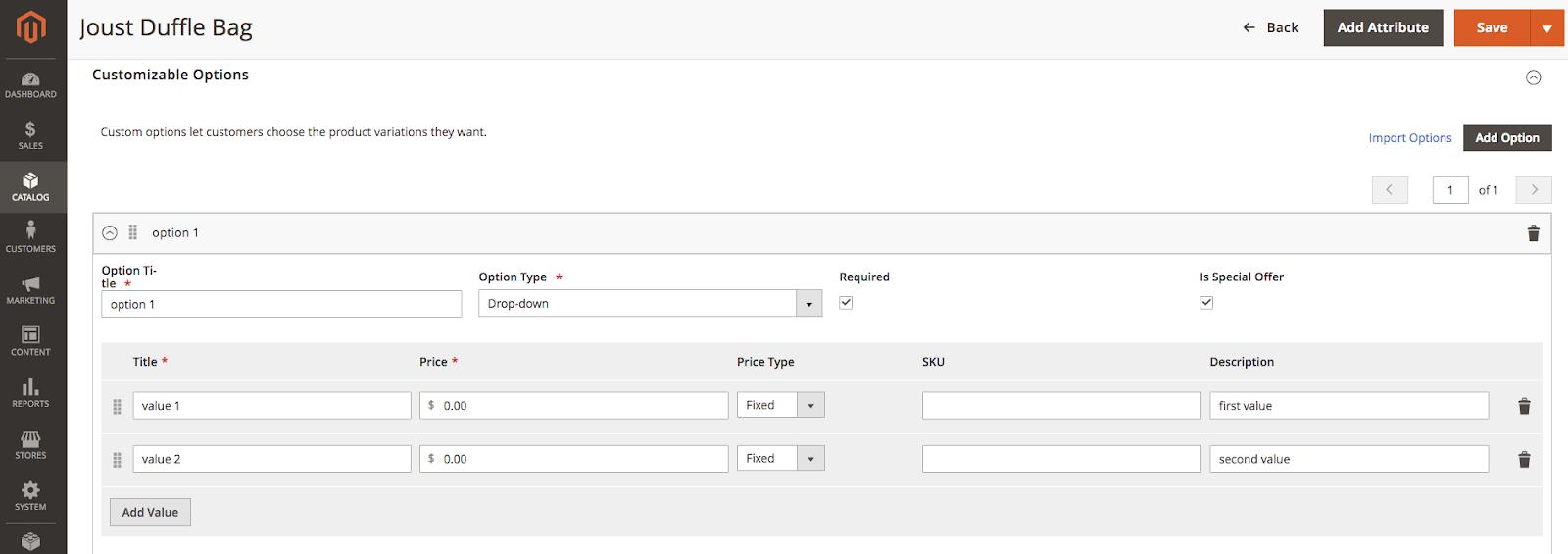Open the Save button dropdown arrow
1568x554 pixels.
(1546, 28)
